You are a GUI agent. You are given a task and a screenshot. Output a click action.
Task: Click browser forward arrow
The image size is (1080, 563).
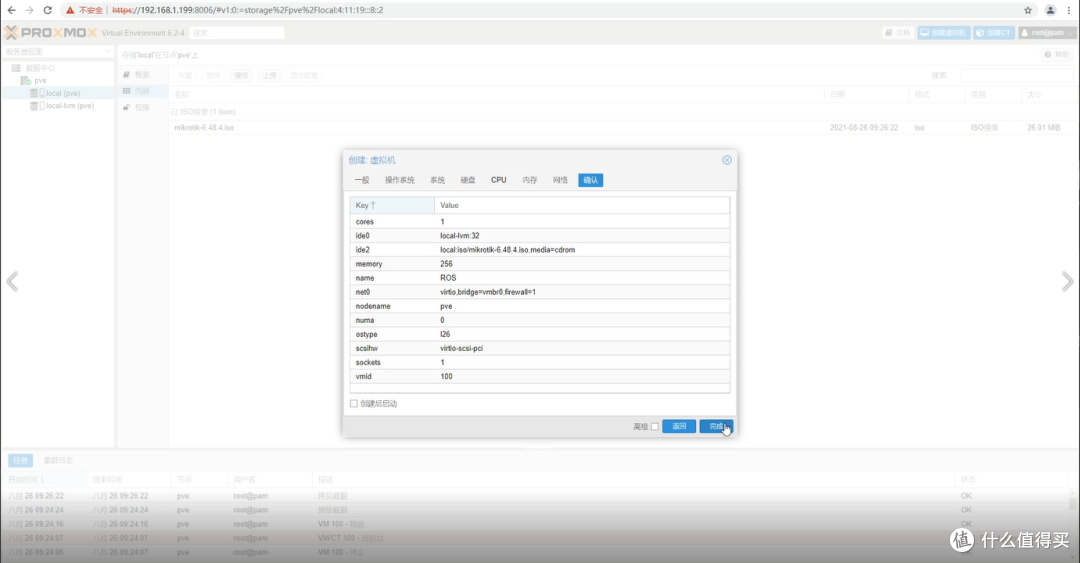click(29, 10)
